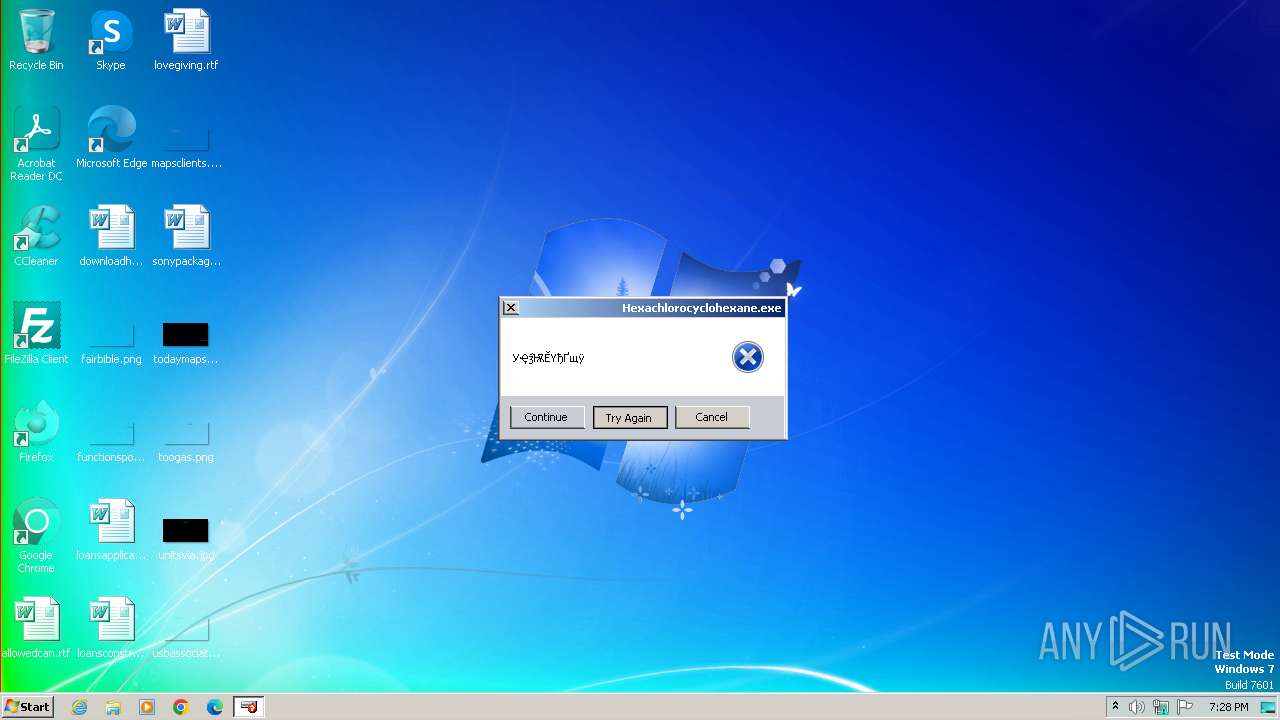Click the network tray icon
Screen dimensions: 1280x720
tap(1161, 707)
